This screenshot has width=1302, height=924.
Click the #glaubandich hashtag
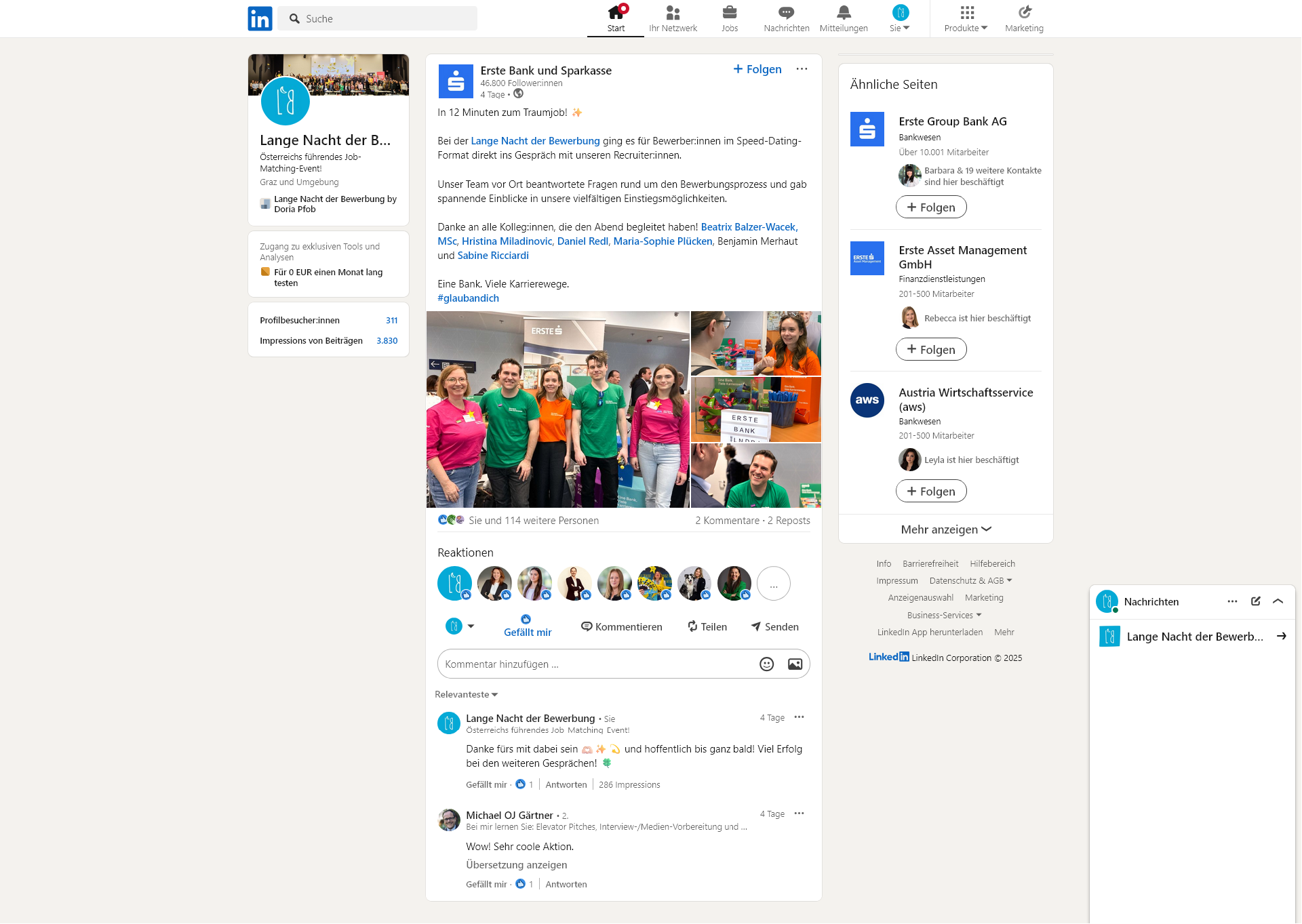468,298
